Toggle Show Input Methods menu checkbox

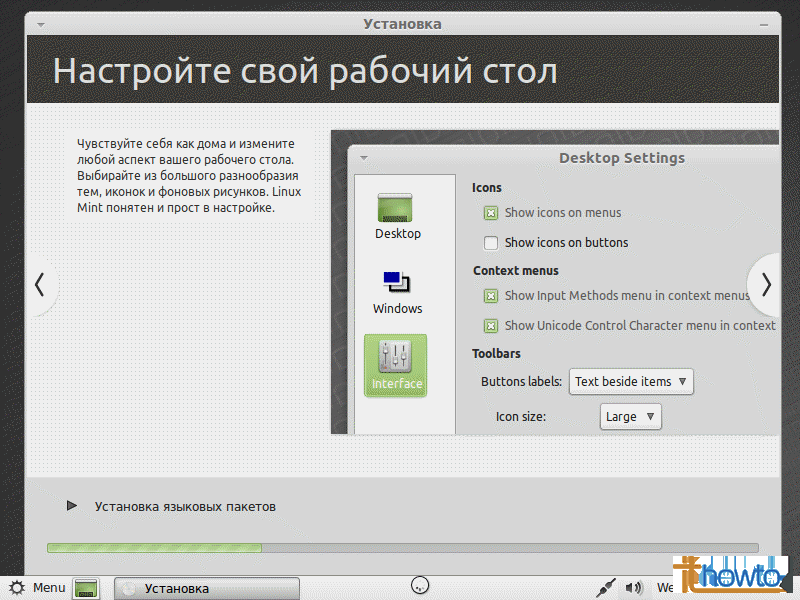[x=491, y=296]
